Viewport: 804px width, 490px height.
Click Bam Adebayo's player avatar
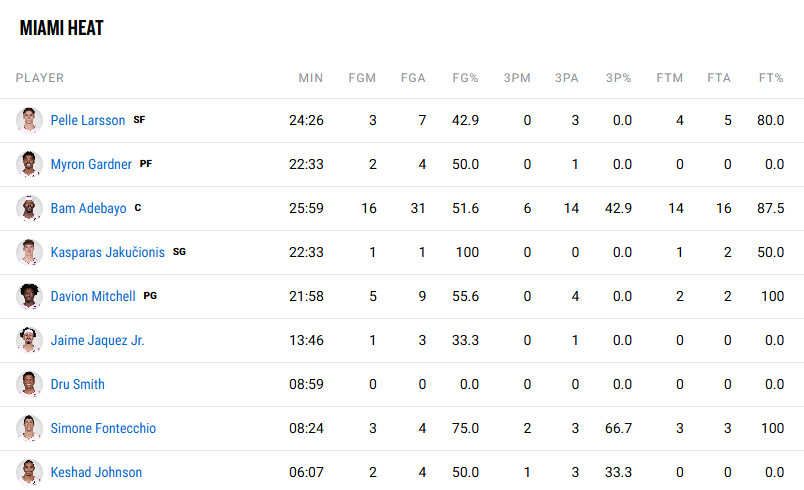tap(29, 209)
